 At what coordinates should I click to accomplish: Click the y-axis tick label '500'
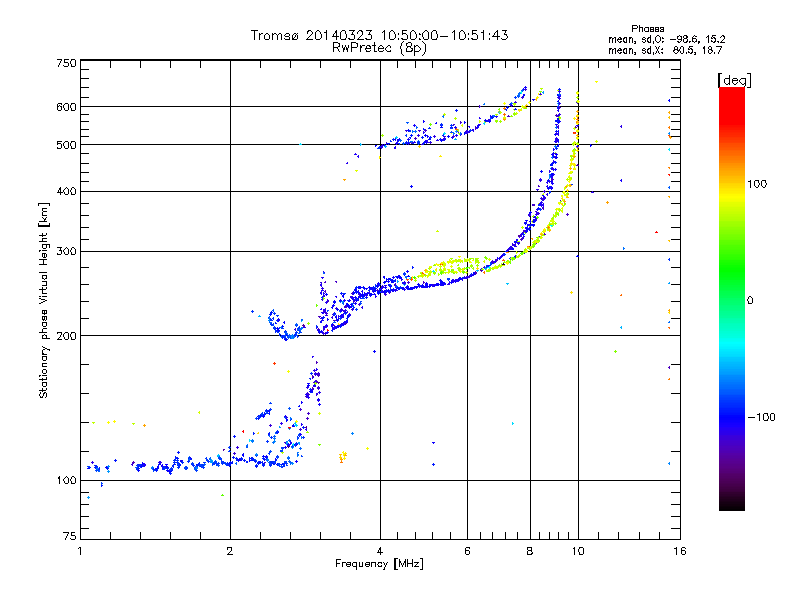[x=66, y=145]
